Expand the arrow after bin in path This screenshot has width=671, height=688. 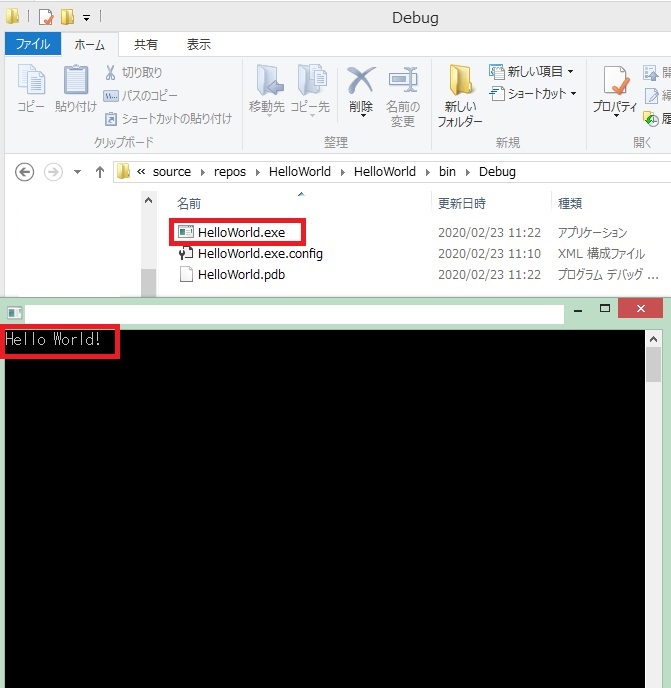click(467, 172)
